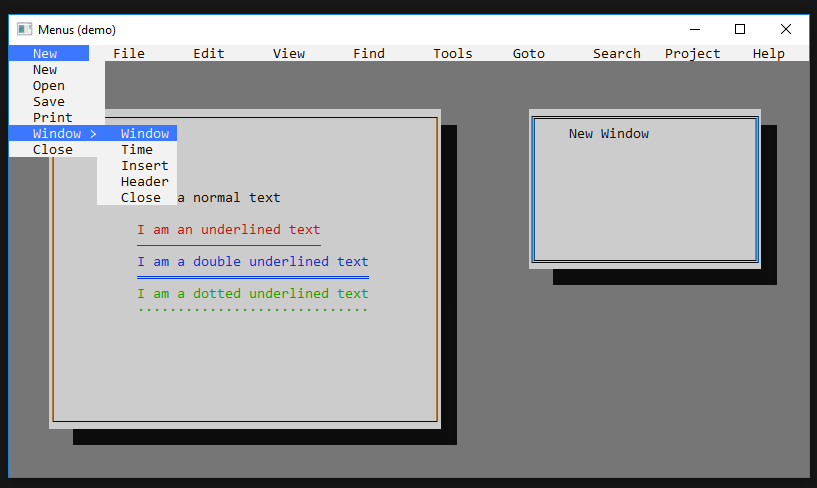Image resolution: width=817 pixels, height=488 pixels.
Task: Click the red underlined text
Action: [x=229, y=230]
